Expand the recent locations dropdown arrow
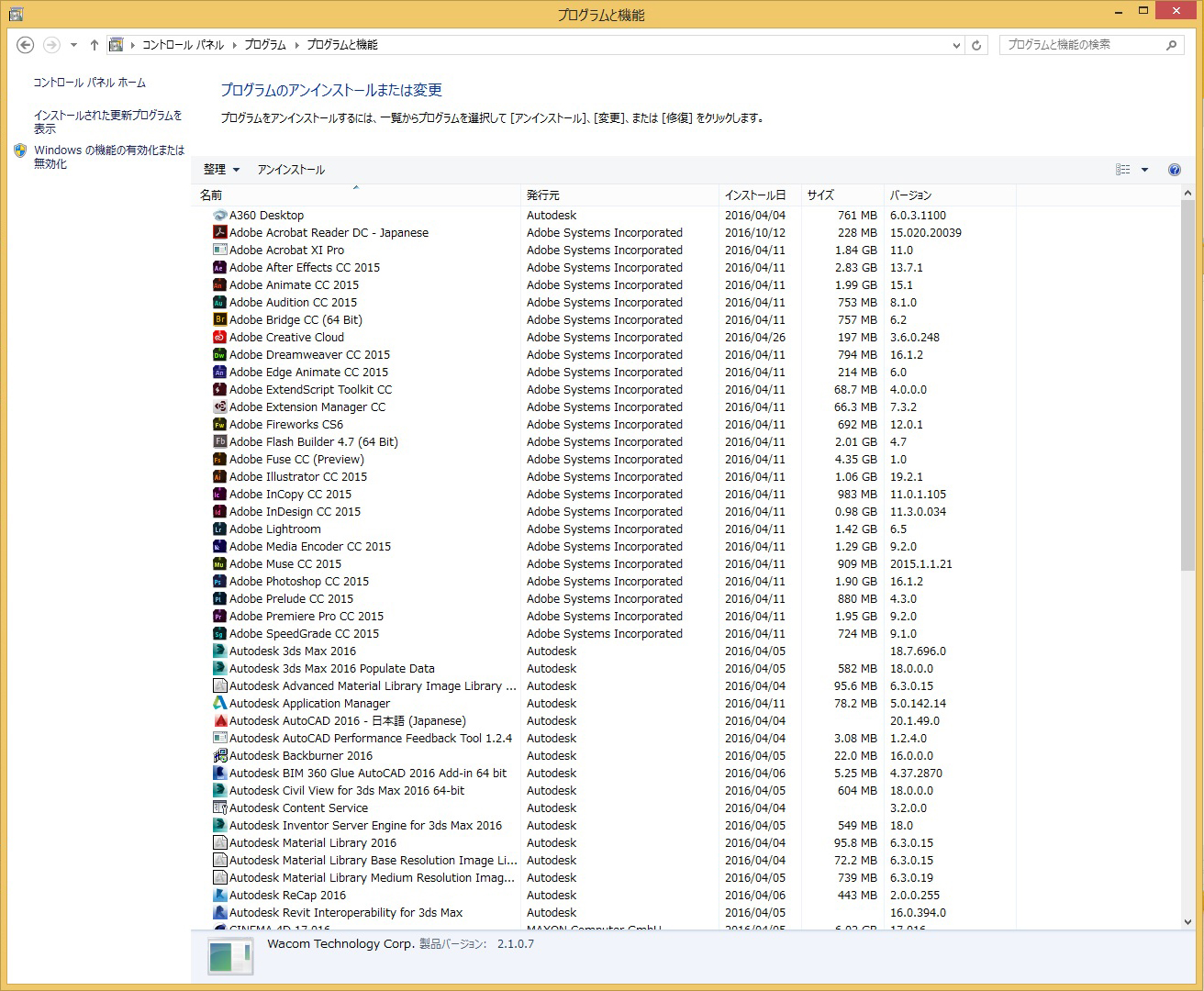1204x991 pixels. [x=73, y=45]
